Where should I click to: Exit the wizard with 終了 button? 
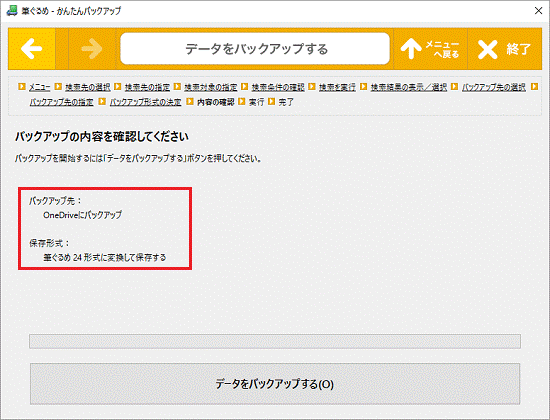pos(504,49)
